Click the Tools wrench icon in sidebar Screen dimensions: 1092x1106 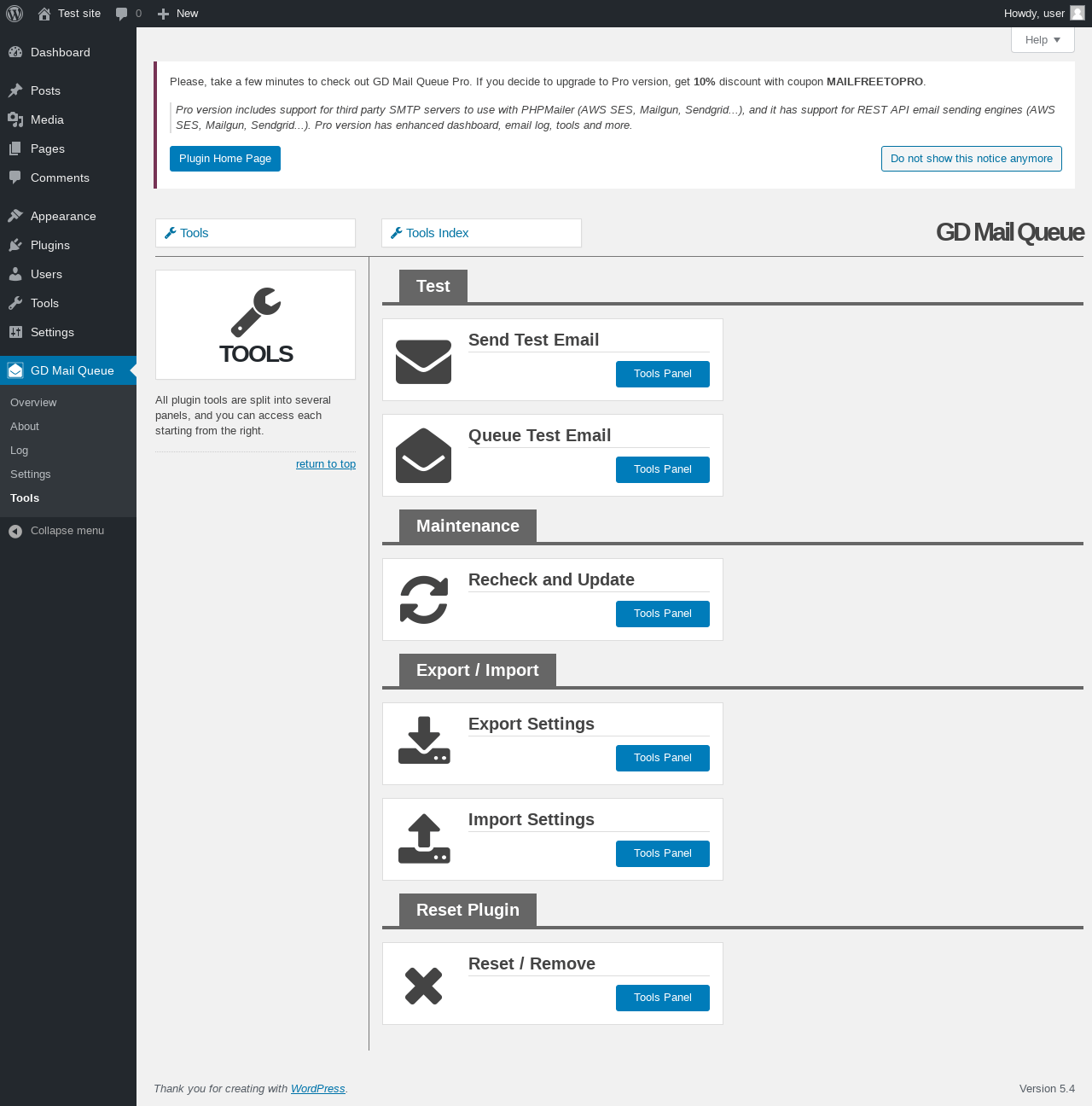pos(15,303)
